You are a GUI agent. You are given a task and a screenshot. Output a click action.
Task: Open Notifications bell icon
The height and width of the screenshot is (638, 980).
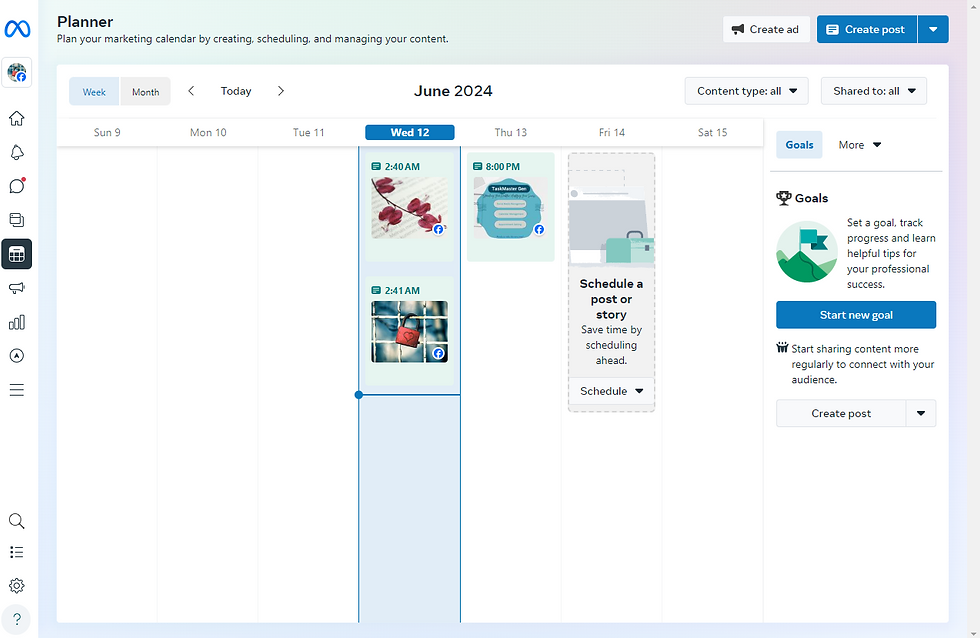(x=17, y=152)
